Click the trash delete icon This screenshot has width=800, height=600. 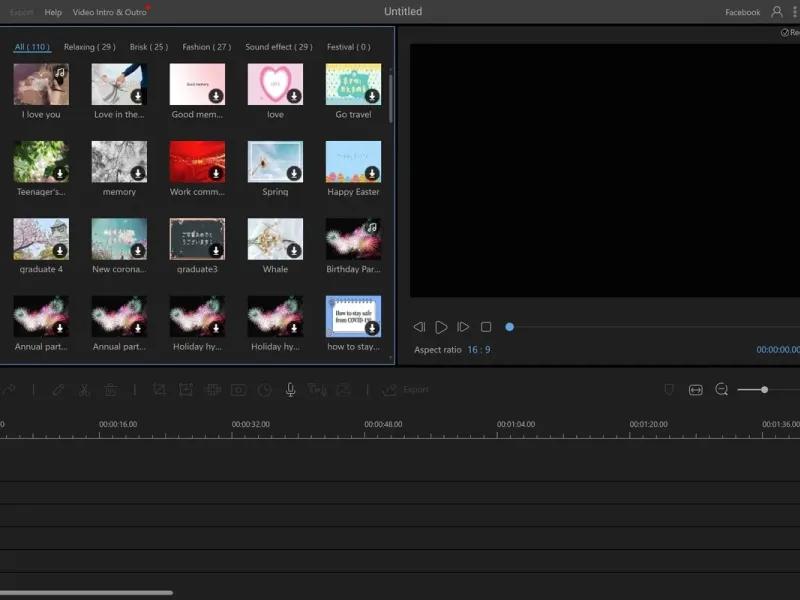(110, 390)
